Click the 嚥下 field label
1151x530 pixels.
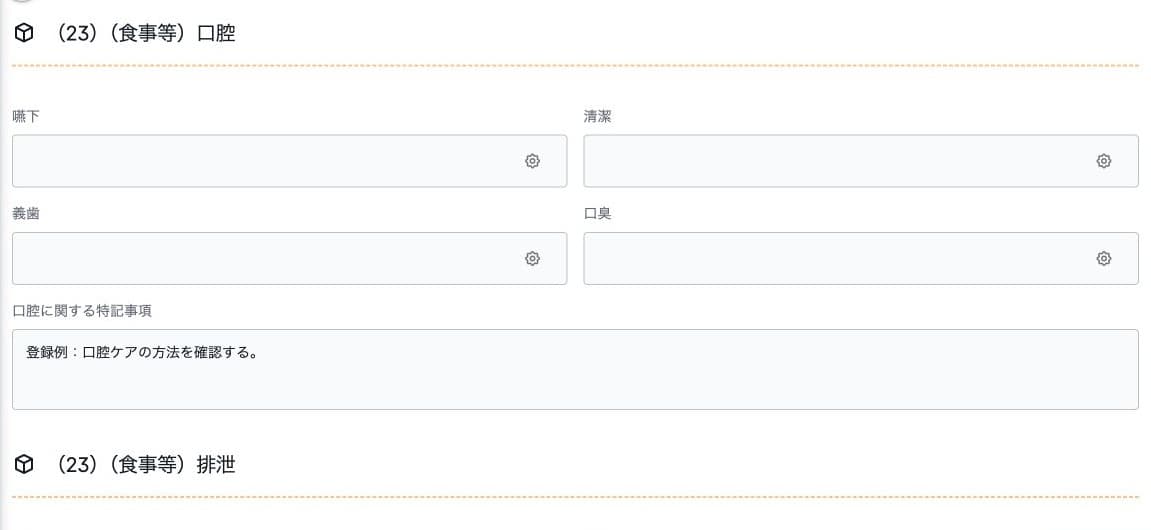tap(26, 116)
